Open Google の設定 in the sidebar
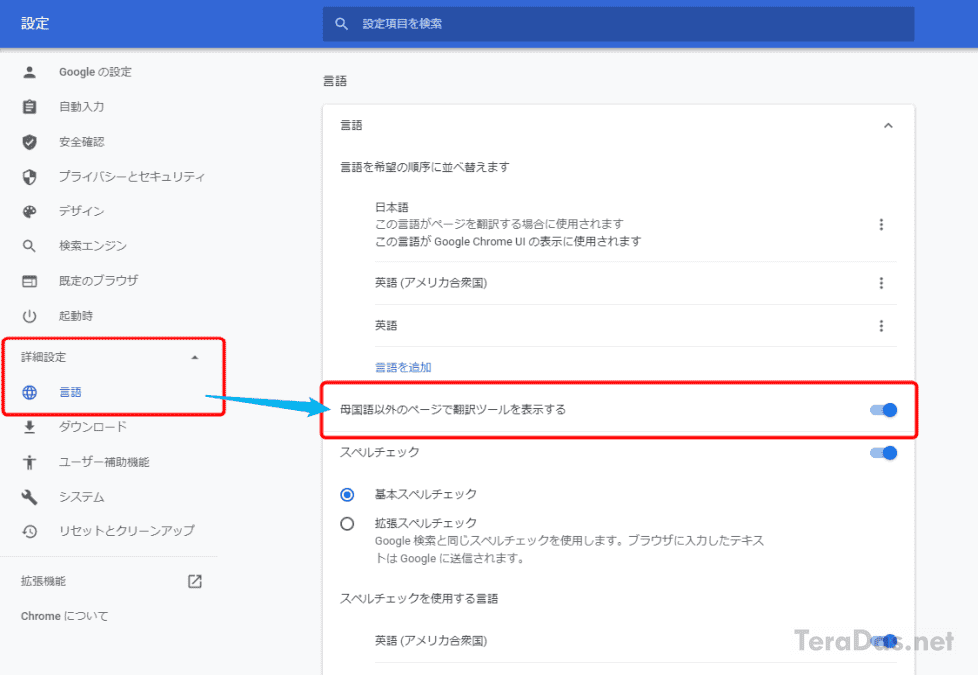The height and width of the screenshot is (675, 978). [95, 72]
